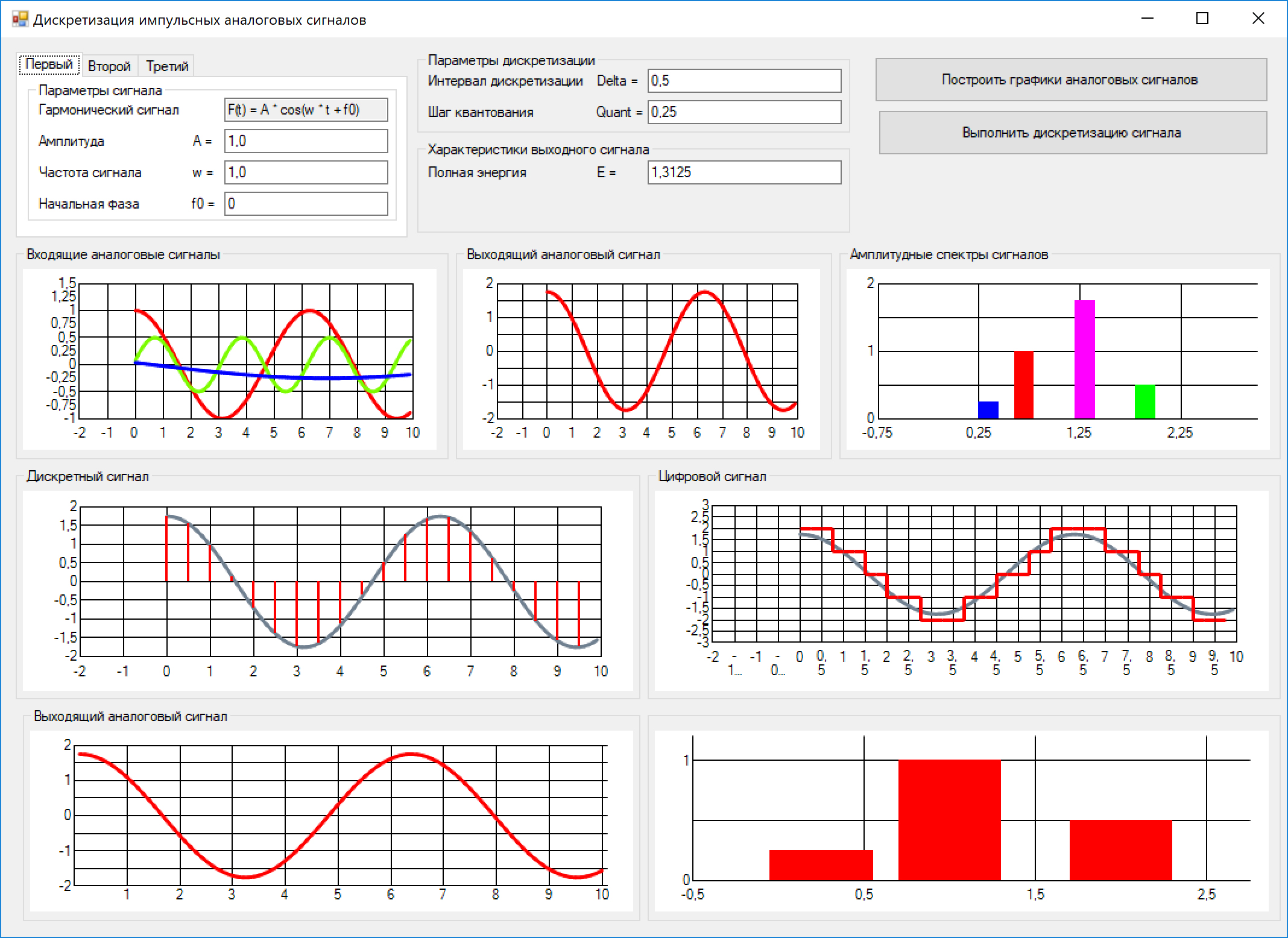
Task: Maximize the application window
Action: (x=1202, y=19)
